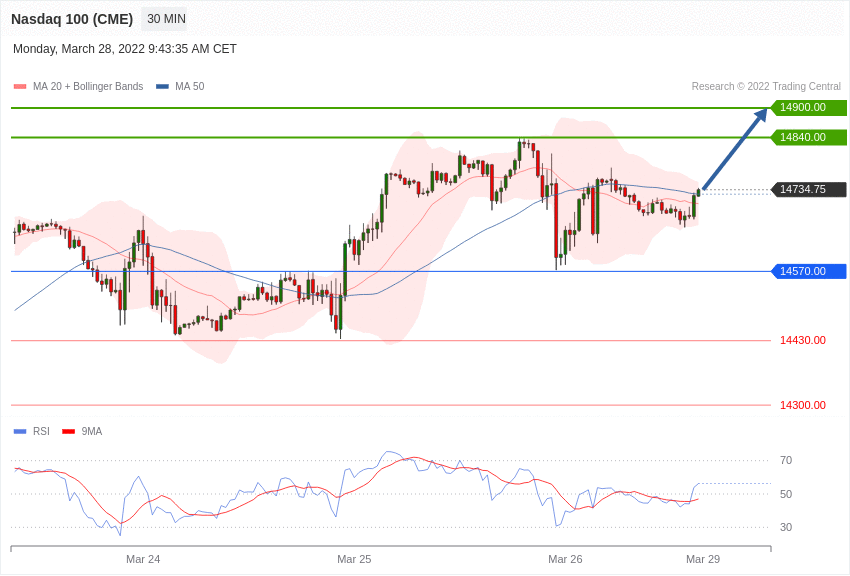Click the MA 20 + Bollinger Bands legend swatch
Image resolution: width=850 pixels, height=576 pixels.
20,87
